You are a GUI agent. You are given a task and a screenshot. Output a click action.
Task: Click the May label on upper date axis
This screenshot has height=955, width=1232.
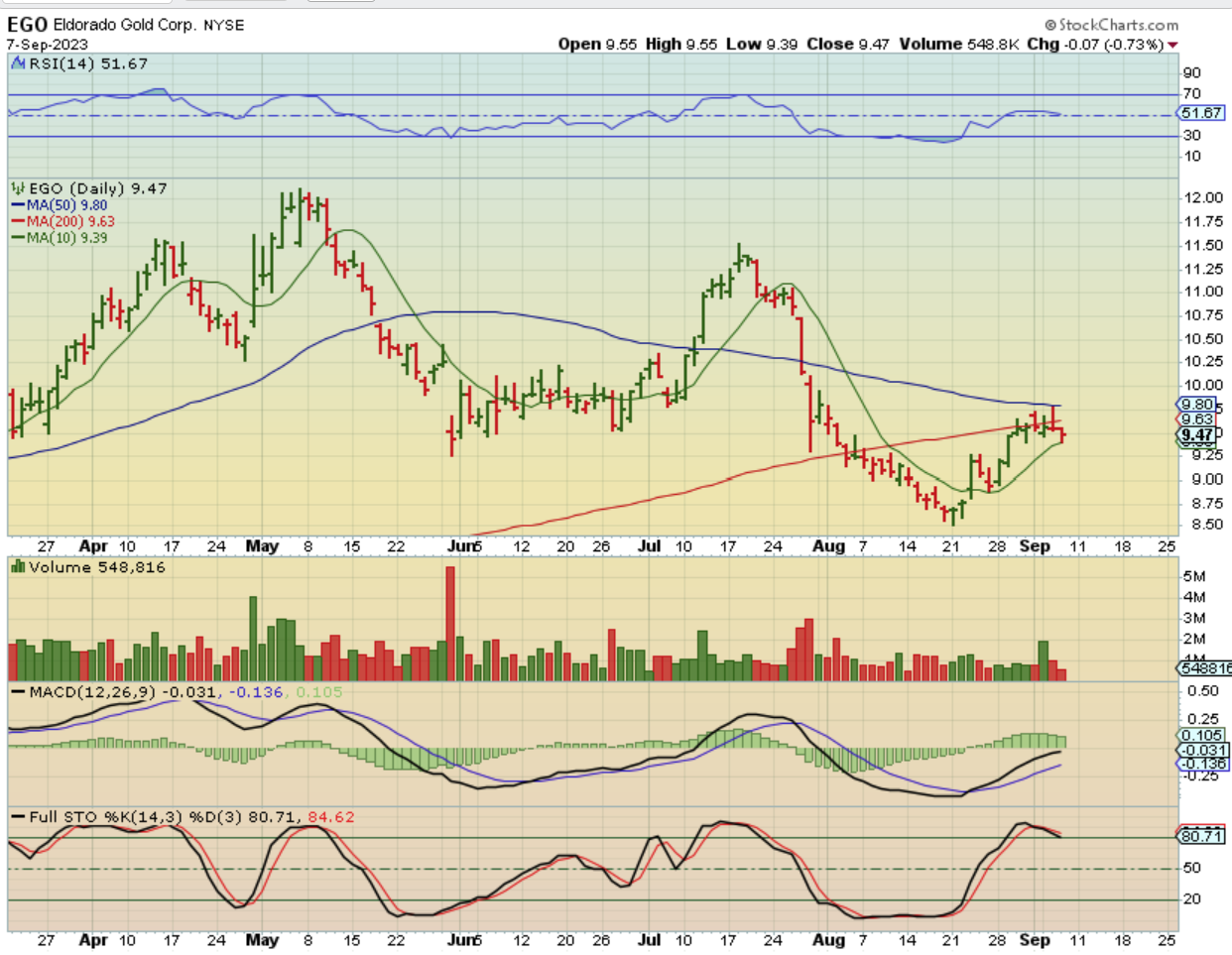point(262,546)
